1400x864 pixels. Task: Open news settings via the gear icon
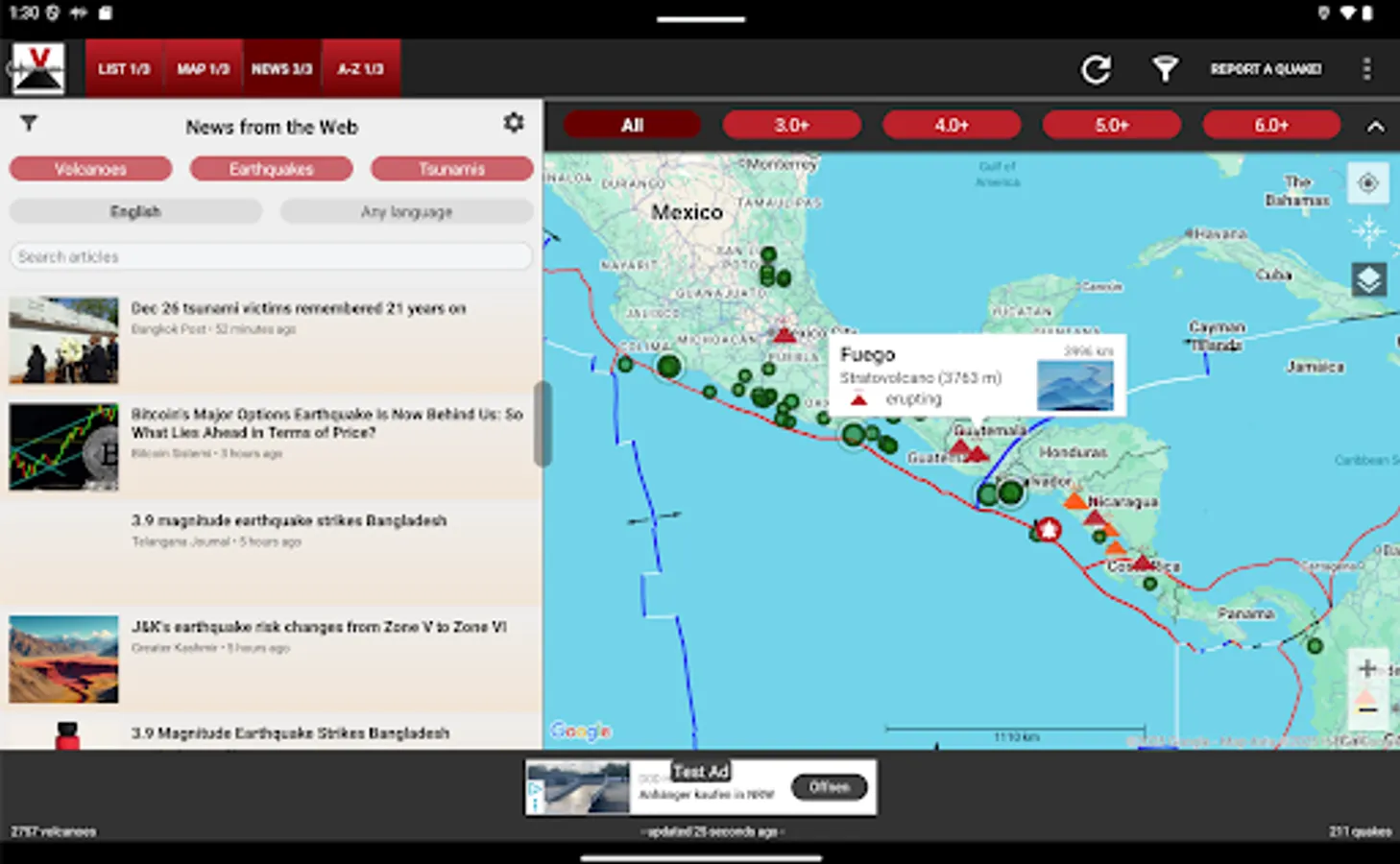tap(514, 123)
